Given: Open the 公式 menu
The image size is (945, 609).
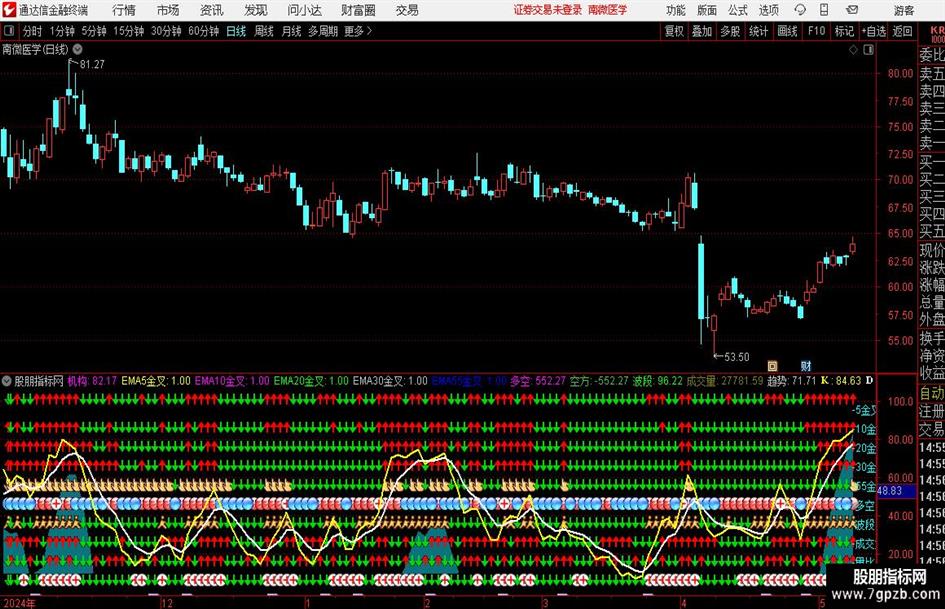Looking at the screenshot, I should pos(738,10).
